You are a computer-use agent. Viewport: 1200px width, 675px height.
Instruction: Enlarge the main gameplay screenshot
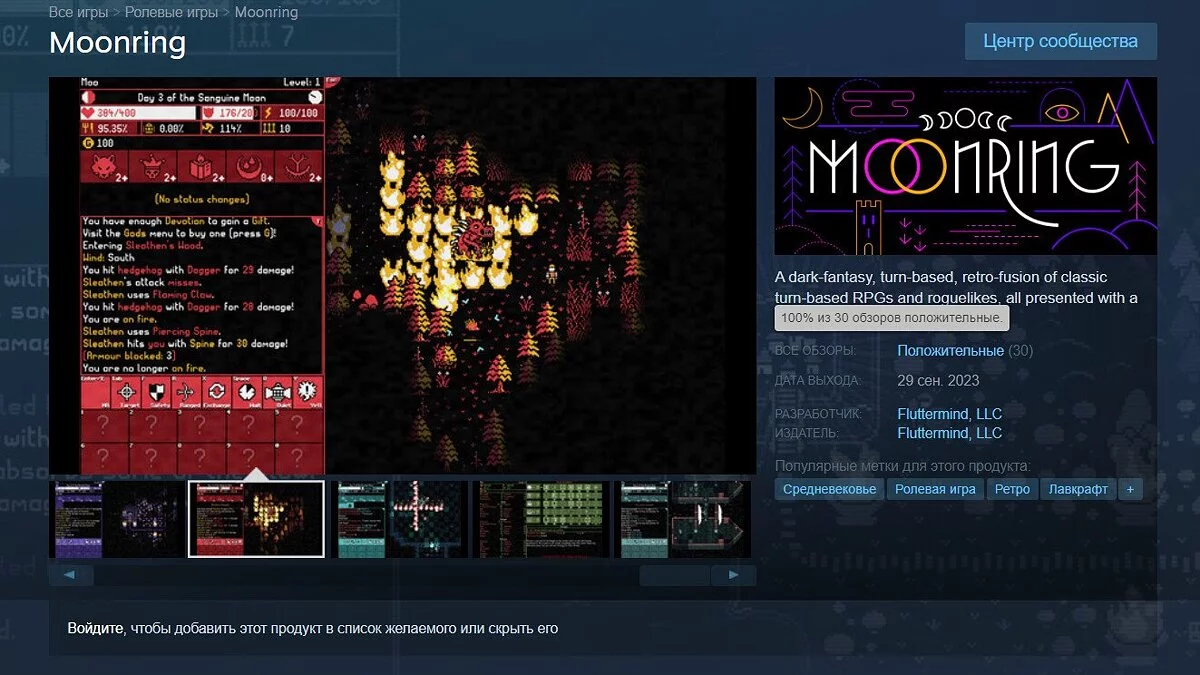click(x=402, y=275)
